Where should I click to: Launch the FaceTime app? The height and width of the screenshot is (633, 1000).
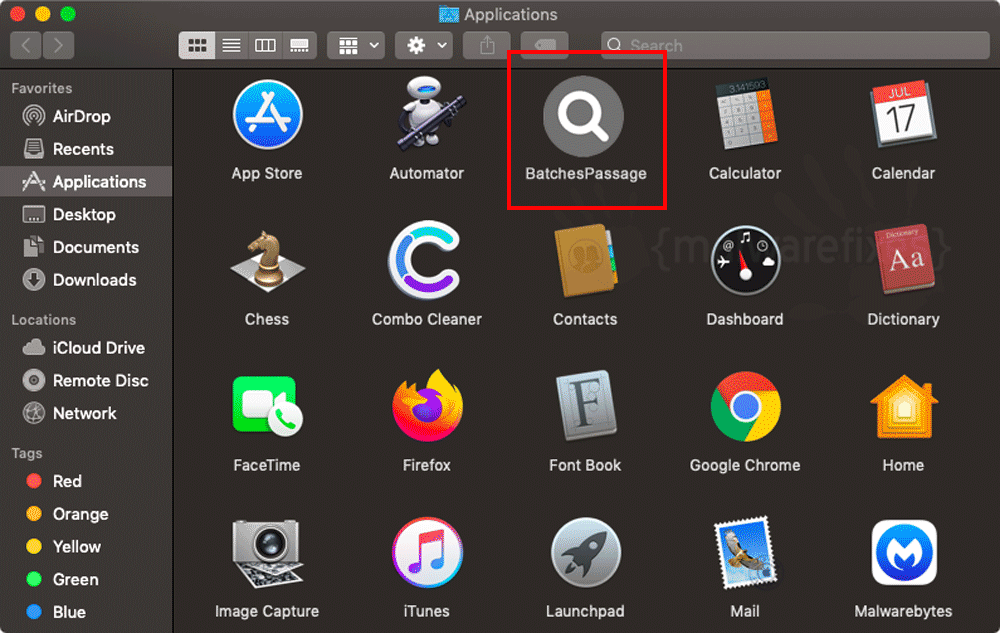pyautogui.click(x=267, y=407)
